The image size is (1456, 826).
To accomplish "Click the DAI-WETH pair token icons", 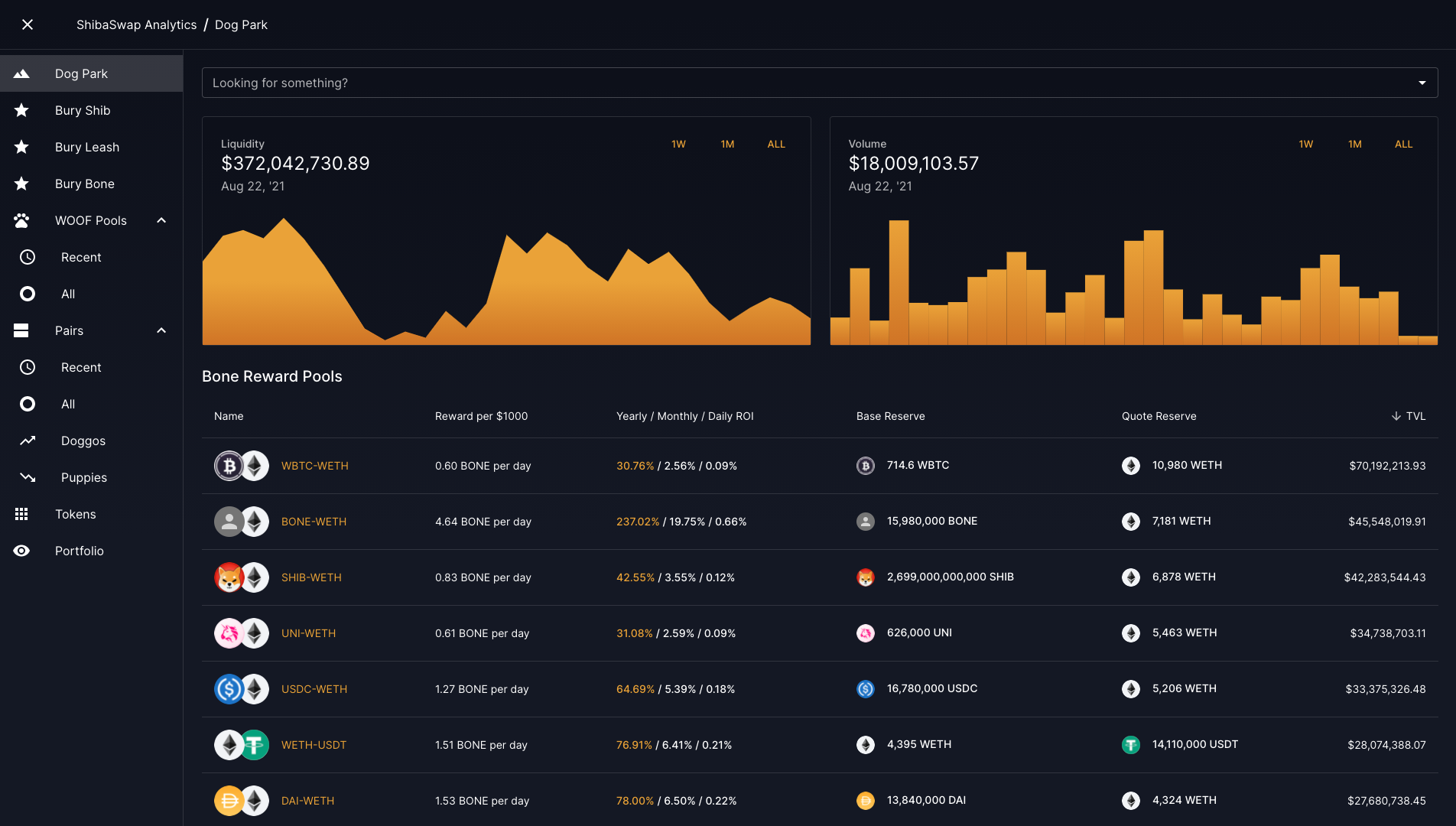I will point(242,801).
